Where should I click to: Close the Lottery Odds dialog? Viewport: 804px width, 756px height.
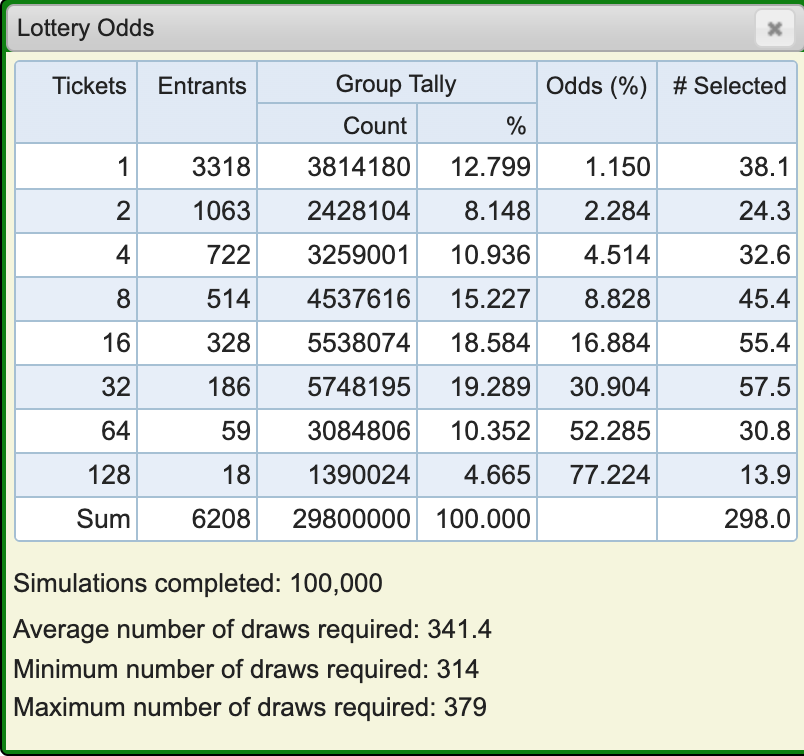pyautogui.click(x=774, y=29)
